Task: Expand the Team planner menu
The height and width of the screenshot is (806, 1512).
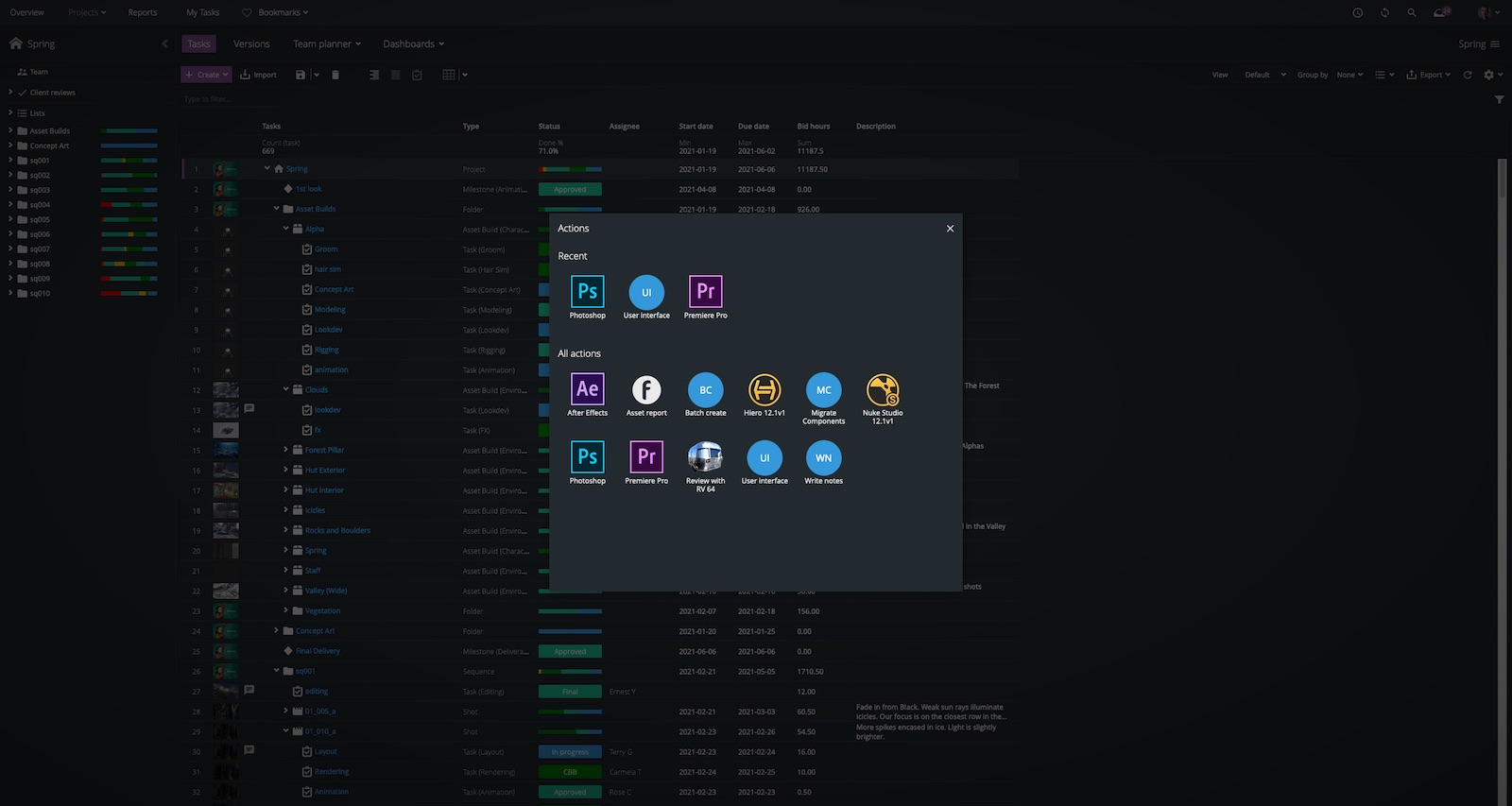Action: (327, 44)
